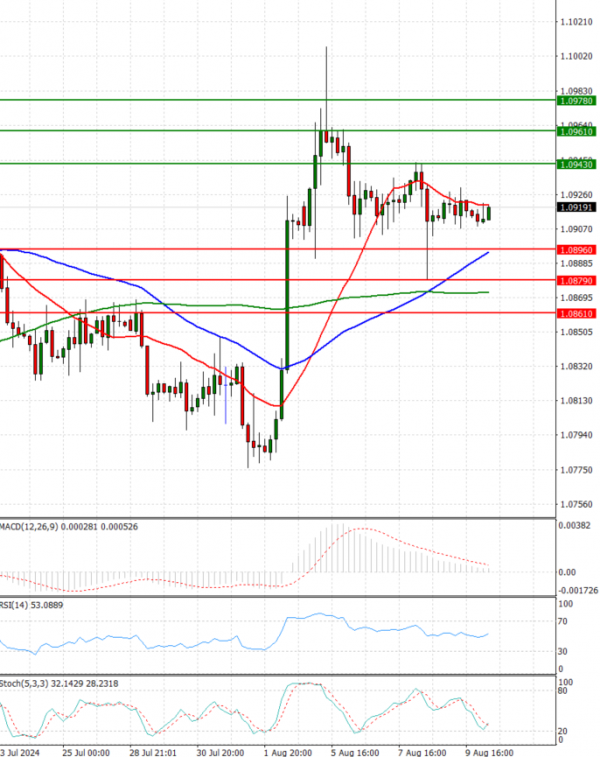Click the most recent green candle on chart

489,211
